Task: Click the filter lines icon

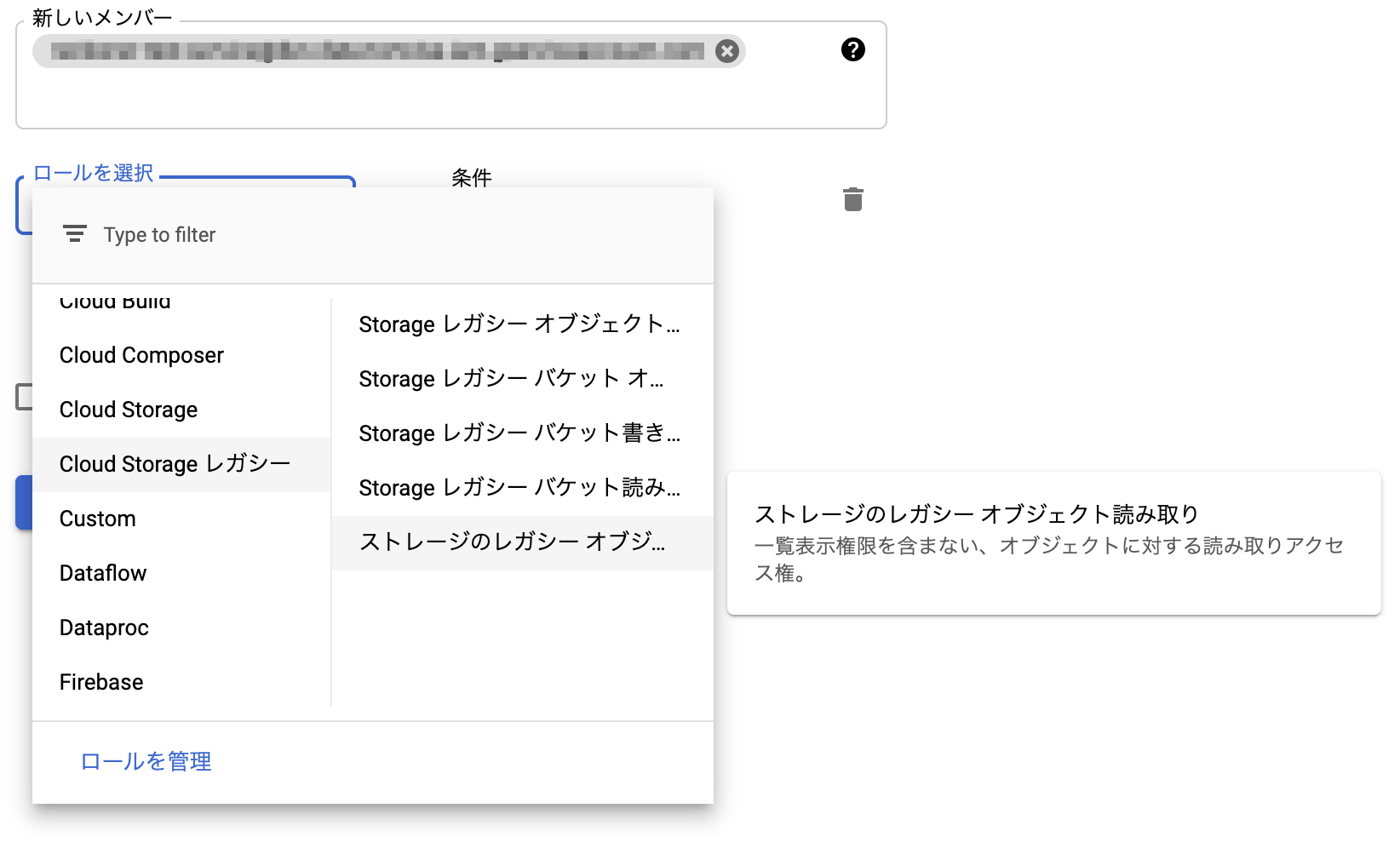Action: 75,234
